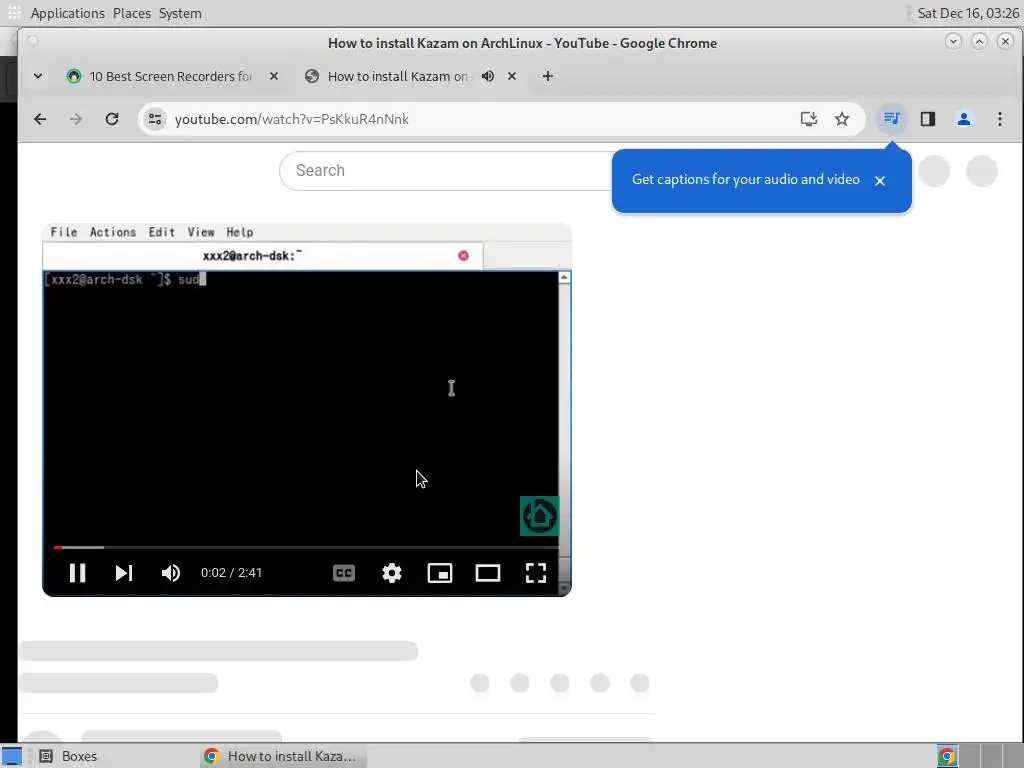Switch to 10 Best Screen Recorders tab
This screenshot has width=1024, height=768.
coord(170,76)
